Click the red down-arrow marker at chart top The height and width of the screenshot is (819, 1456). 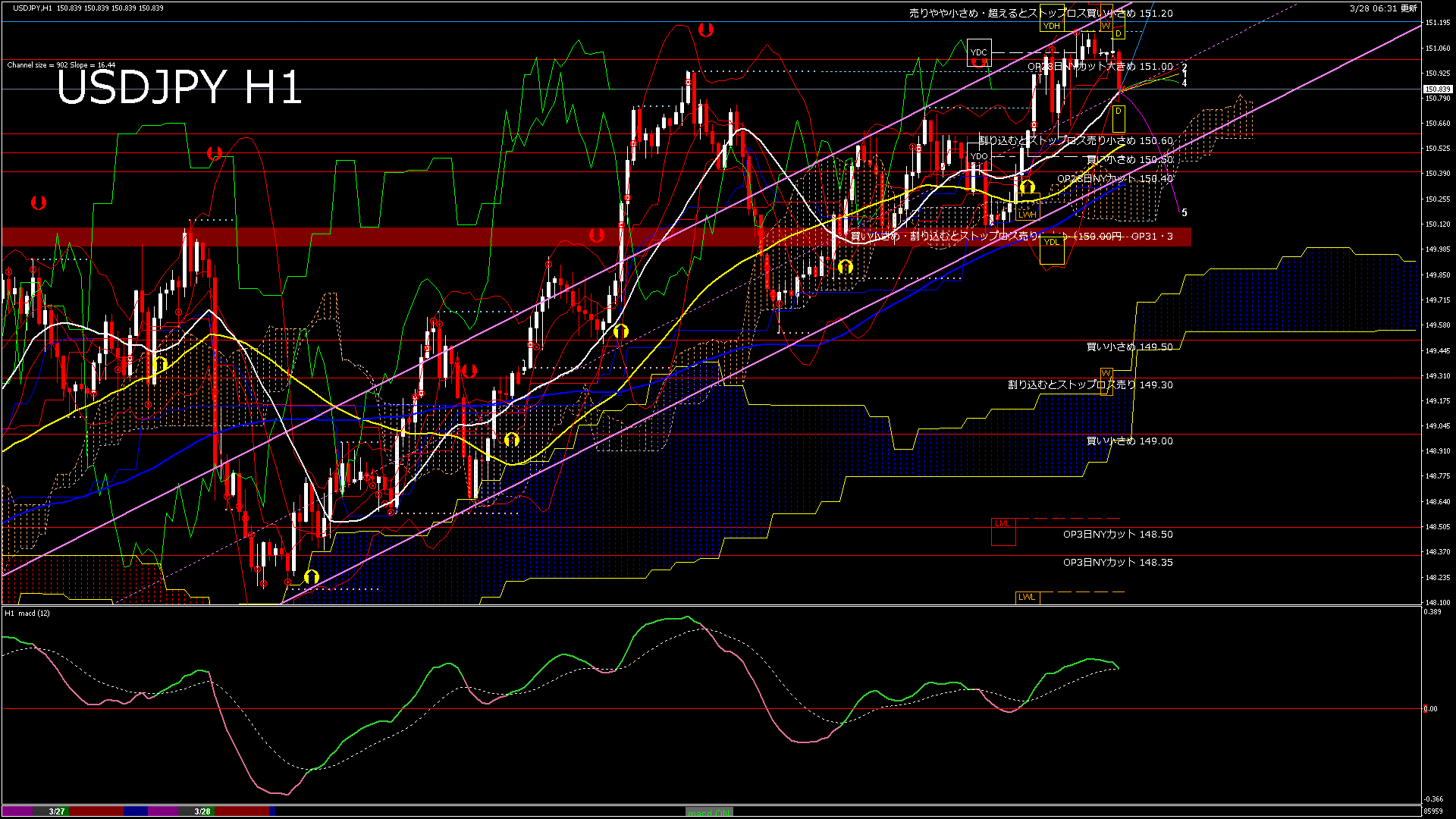706,30
